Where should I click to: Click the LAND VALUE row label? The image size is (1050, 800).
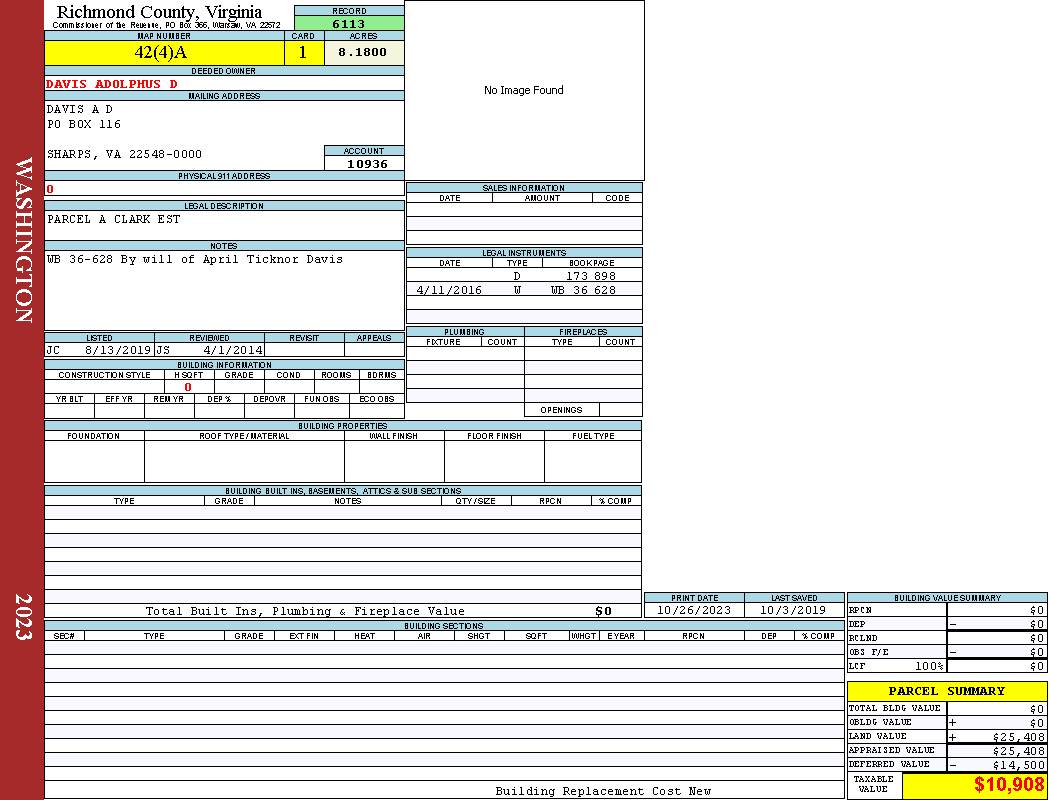tap(878, 736)
